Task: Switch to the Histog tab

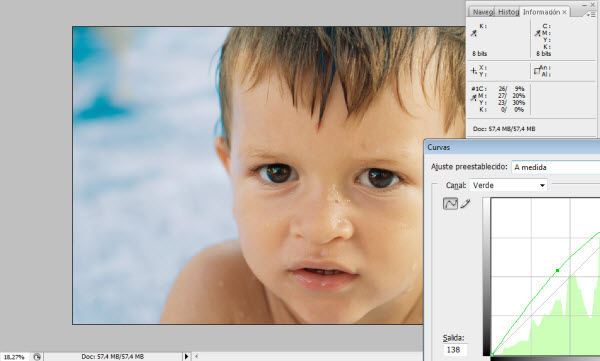Action: [x=508, y=12]
